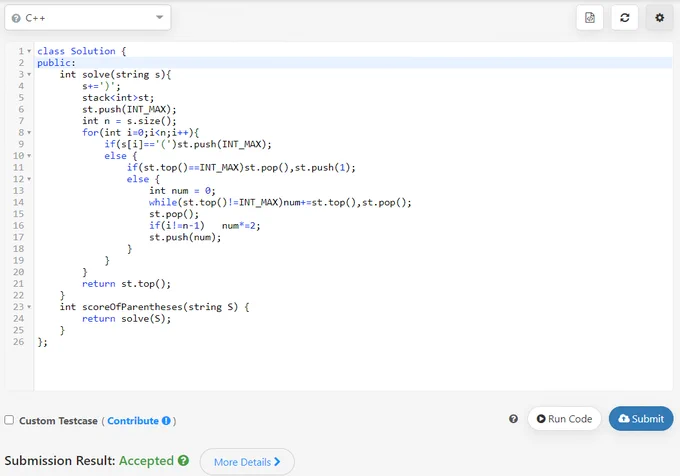Submit the solution

[641, 419]
